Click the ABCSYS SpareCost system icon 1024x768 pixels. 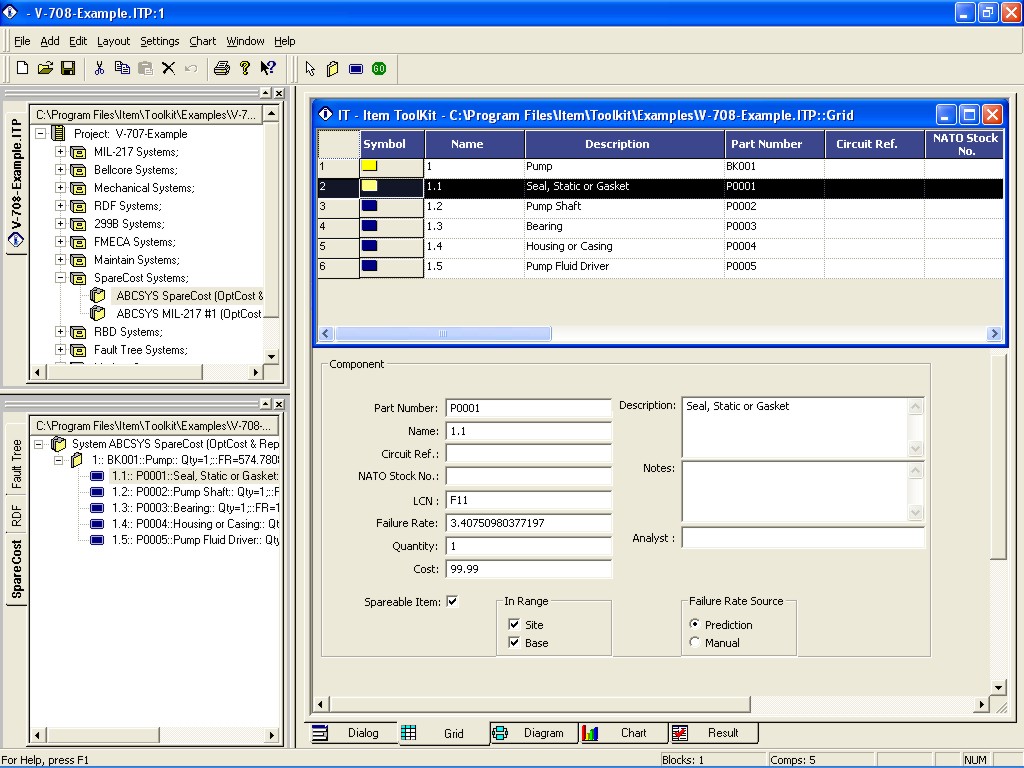tap(97, 295)
